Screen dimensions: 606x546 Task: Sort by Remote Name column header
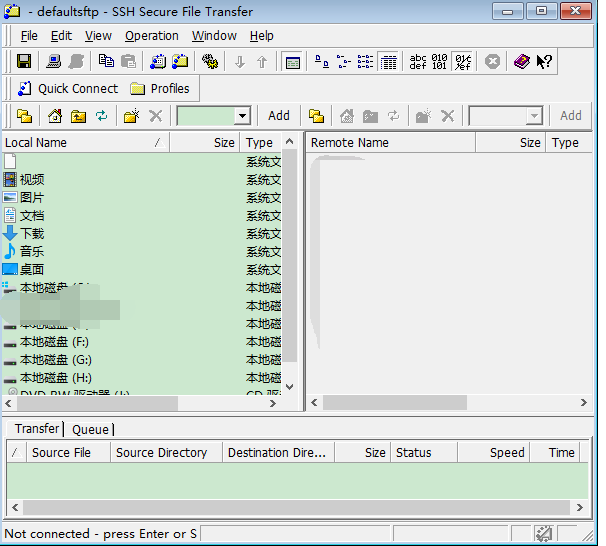(x=391, y=143)
